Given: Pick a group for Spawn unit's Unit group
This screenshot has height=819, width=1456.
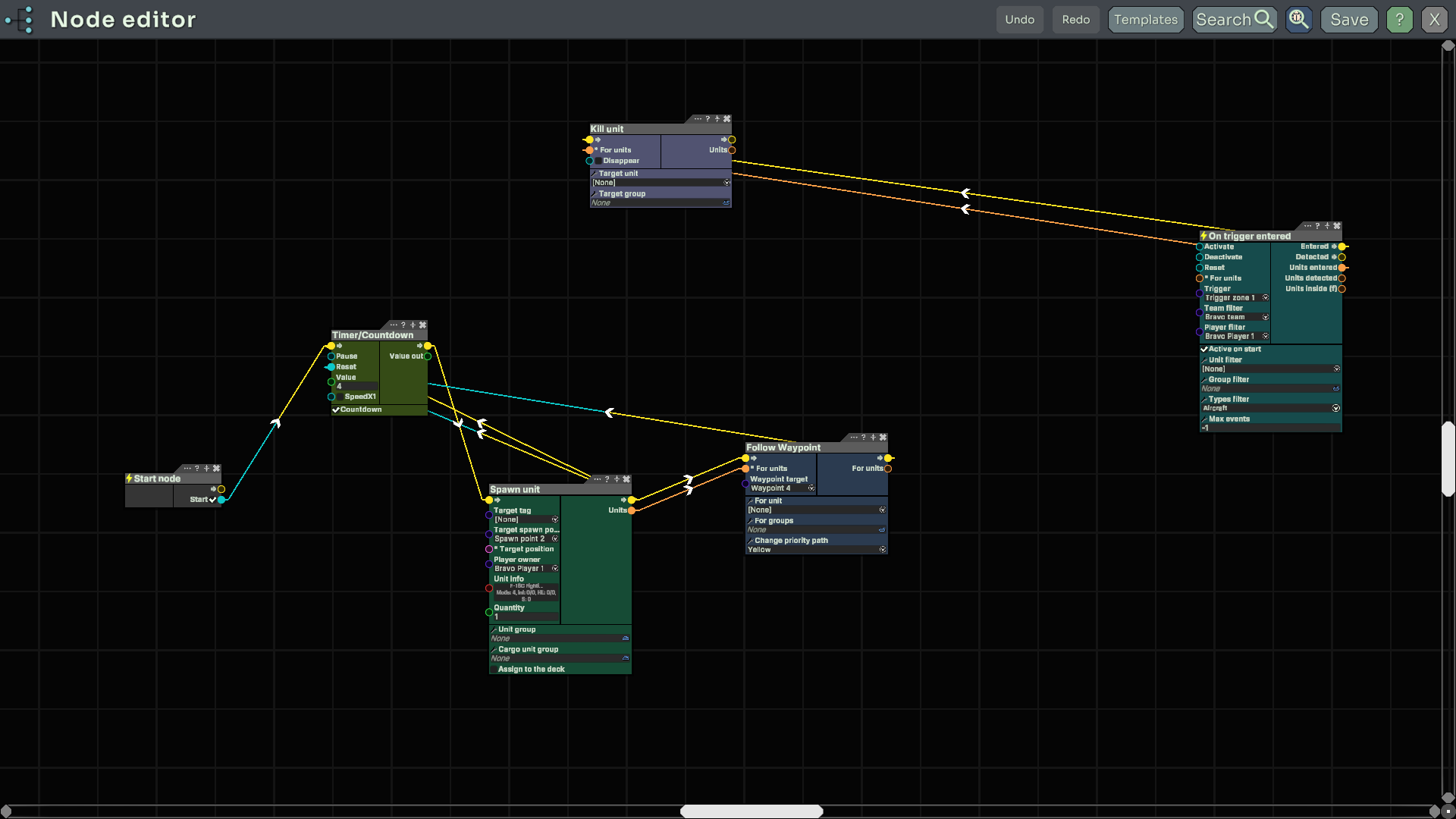Looking at the screenshot, I should coord(625,639).
